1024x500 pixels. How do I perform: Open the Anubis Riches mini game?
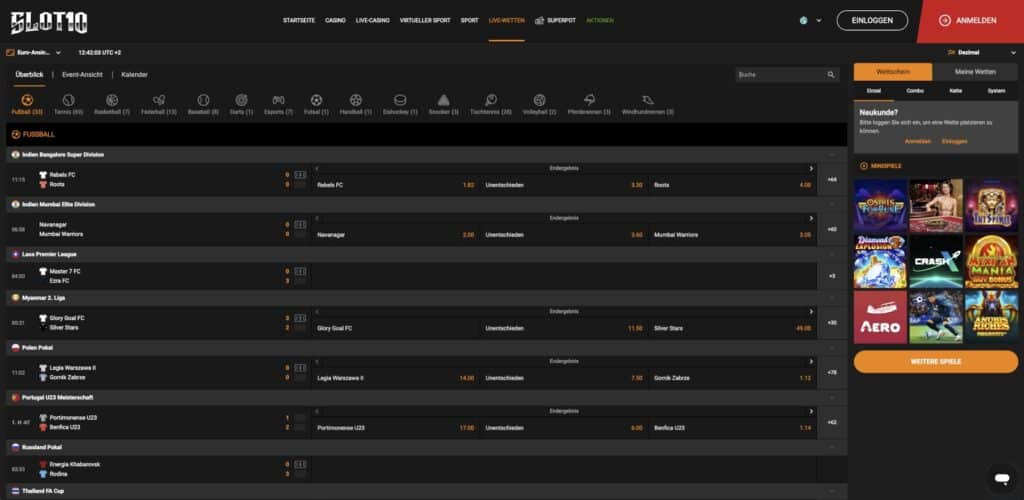991,317
